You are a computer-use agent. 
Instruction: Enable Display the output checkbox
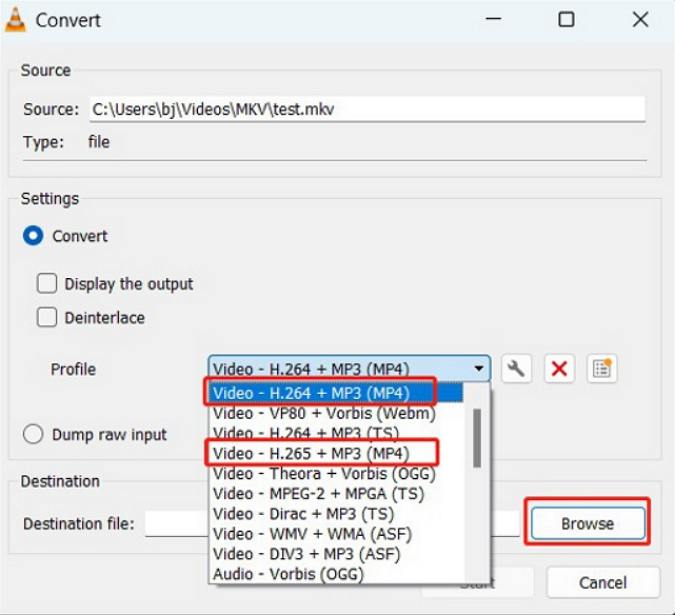point(47,284)
